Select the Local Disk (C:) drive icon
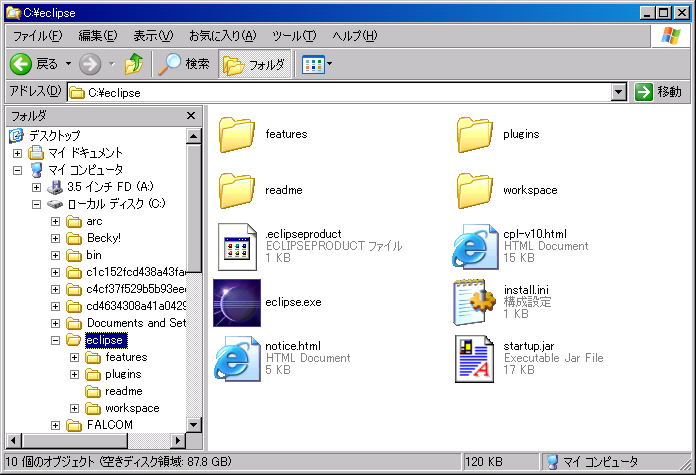Screen dimensions: 696x475 (x=55, y=204)
